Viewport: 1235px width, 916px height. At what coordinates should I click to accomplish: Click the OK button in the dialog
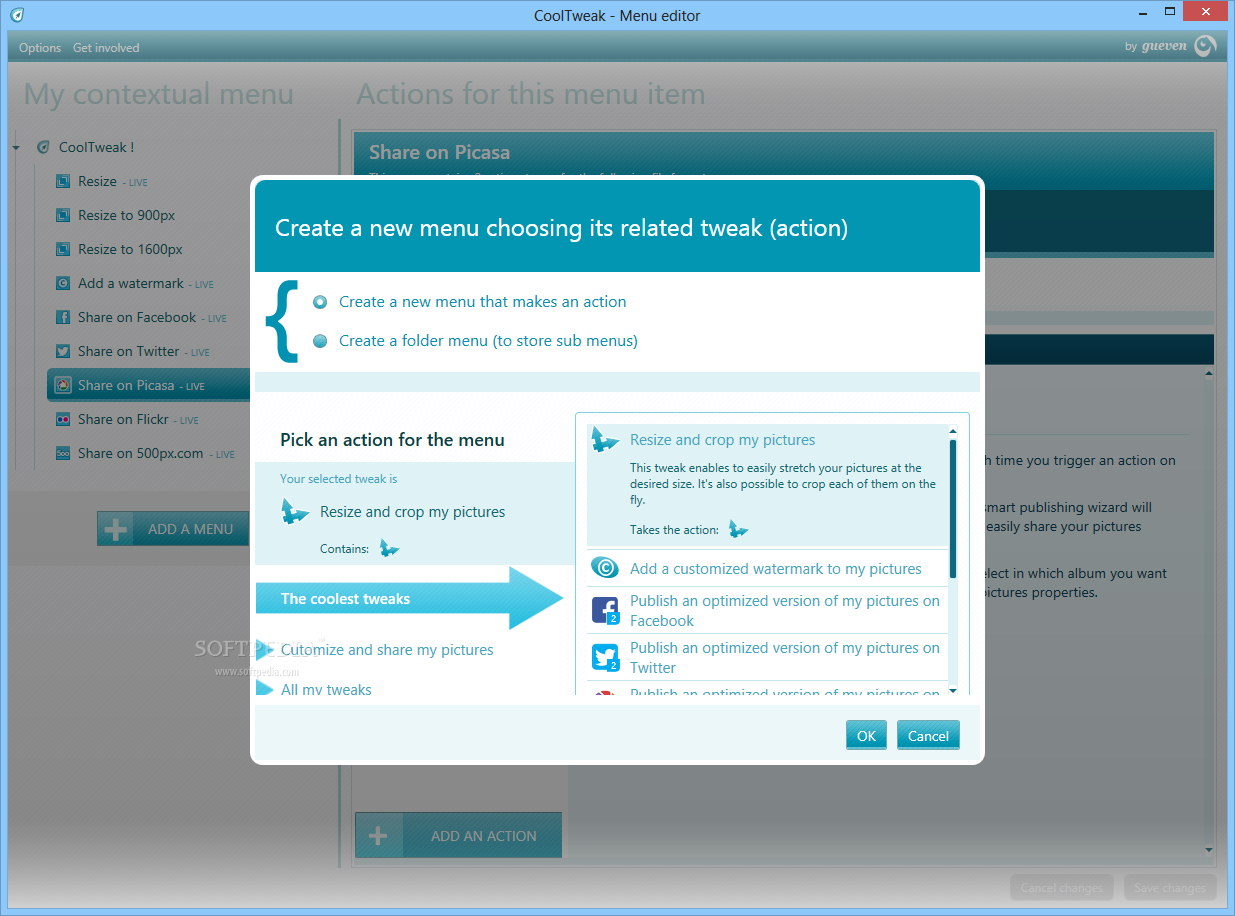866,735
